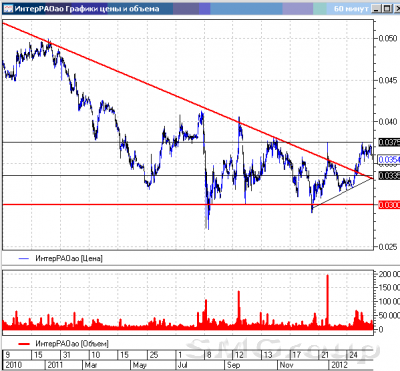Click the day 21 date marker
Viewport: 400px width, 371px height.
(x=325, y=355)
